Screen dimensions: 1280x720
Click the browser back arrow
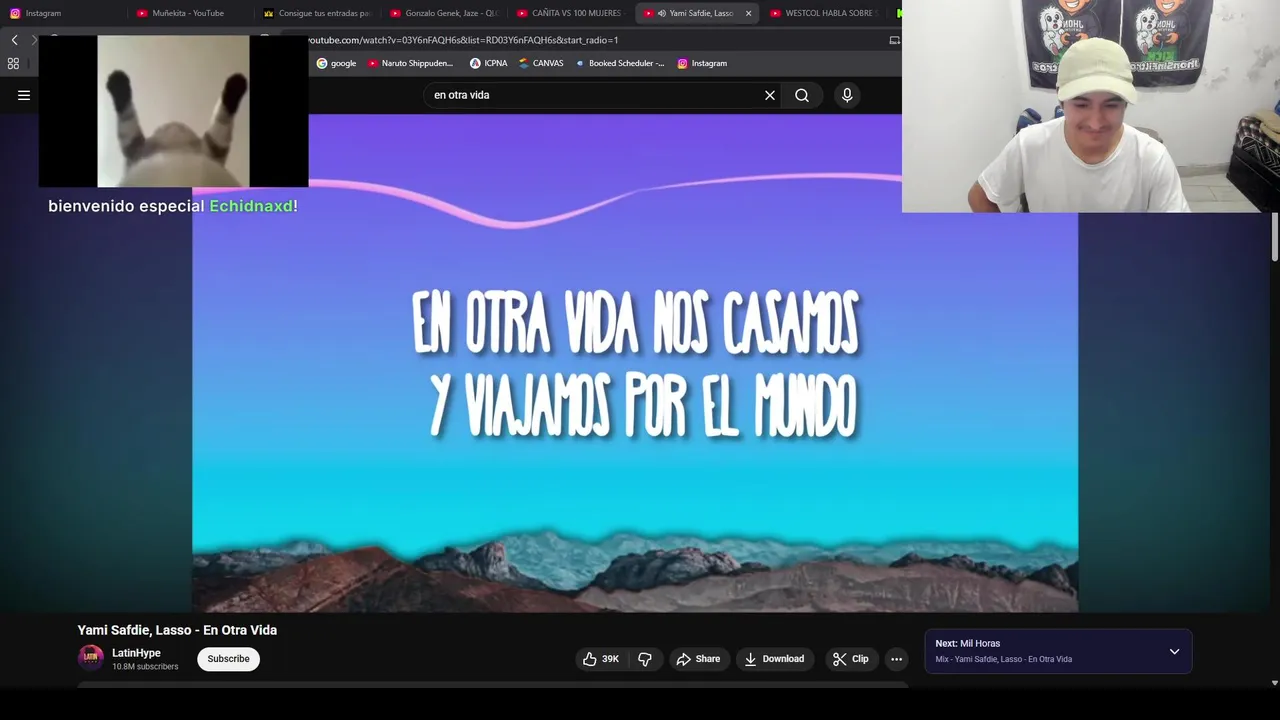14,40
